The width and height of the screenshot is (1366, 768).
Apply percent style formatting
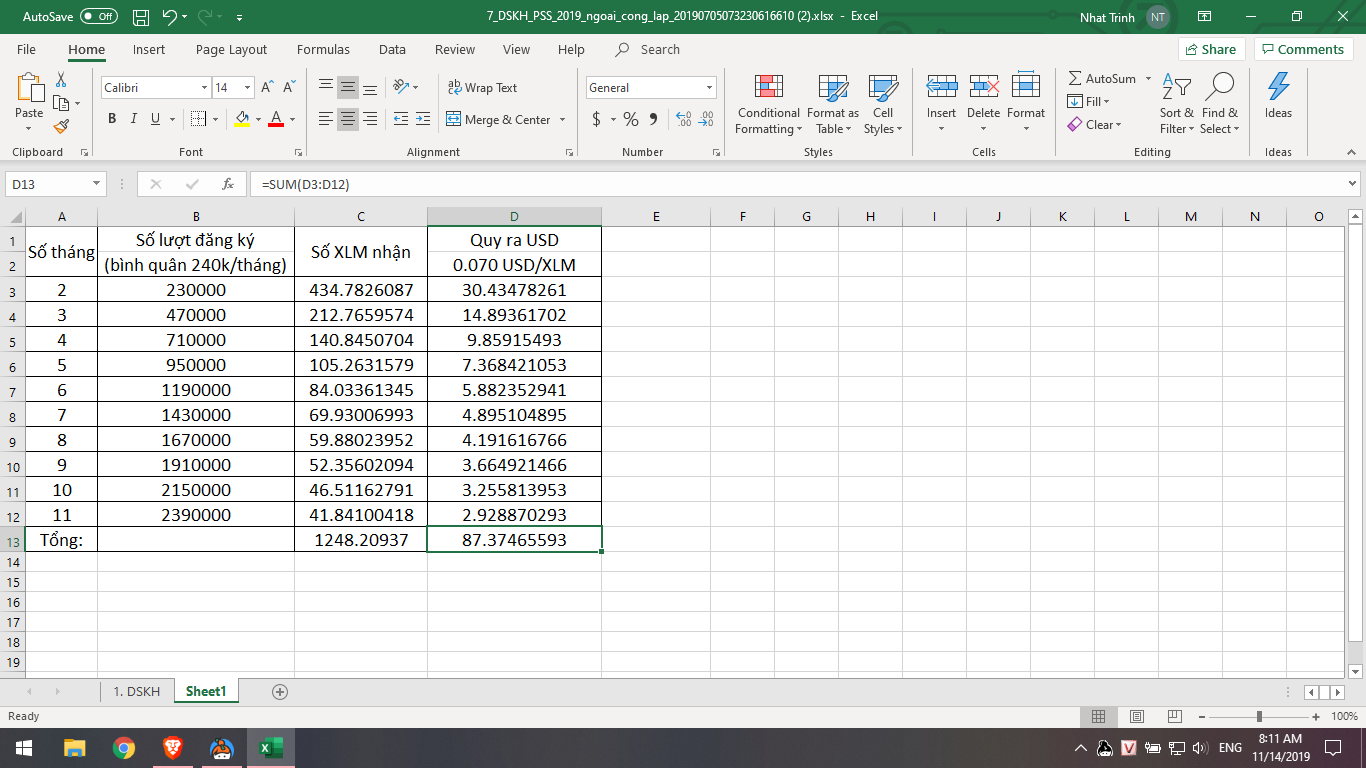pyautogui.click(x=630, y=119)
